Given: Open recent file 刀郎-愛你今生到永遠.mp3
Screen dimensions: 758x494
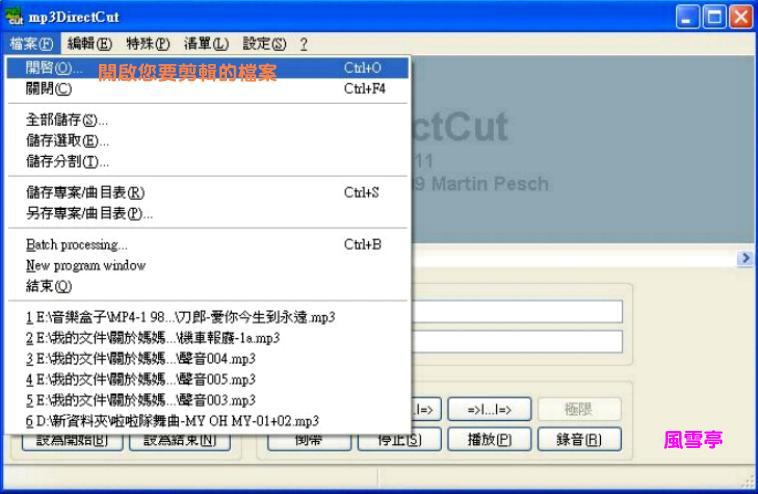Looking at the screenshot, I should (207, 317).
